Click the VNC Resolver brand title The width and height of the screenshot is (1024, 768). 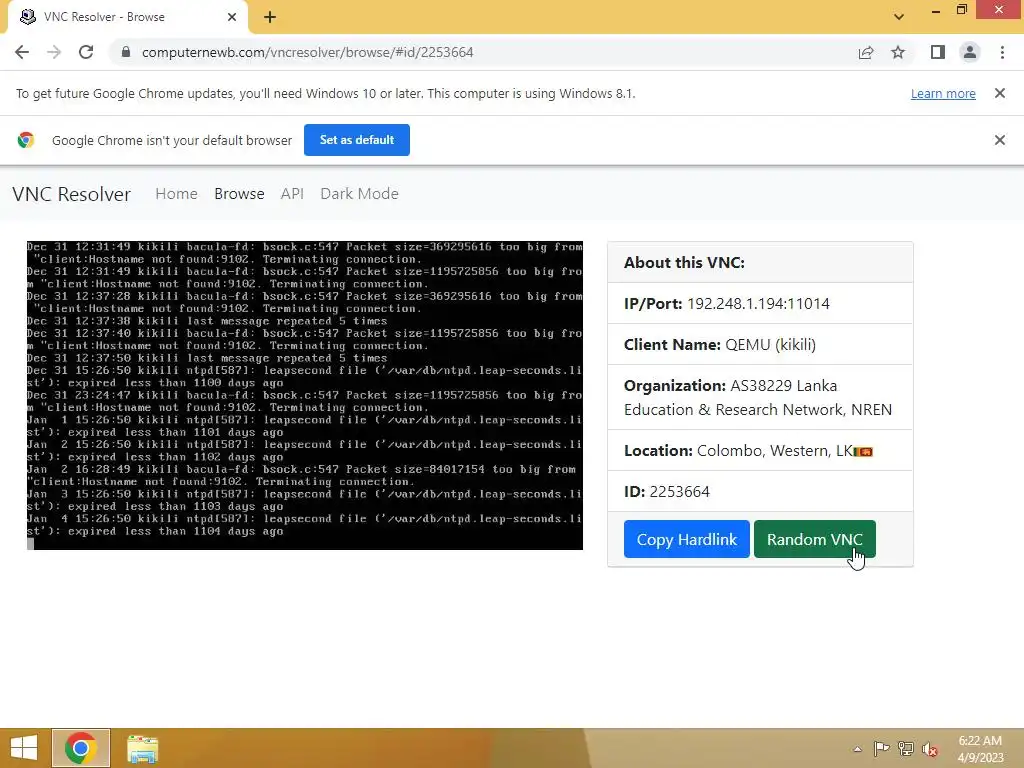coord(72,194)
